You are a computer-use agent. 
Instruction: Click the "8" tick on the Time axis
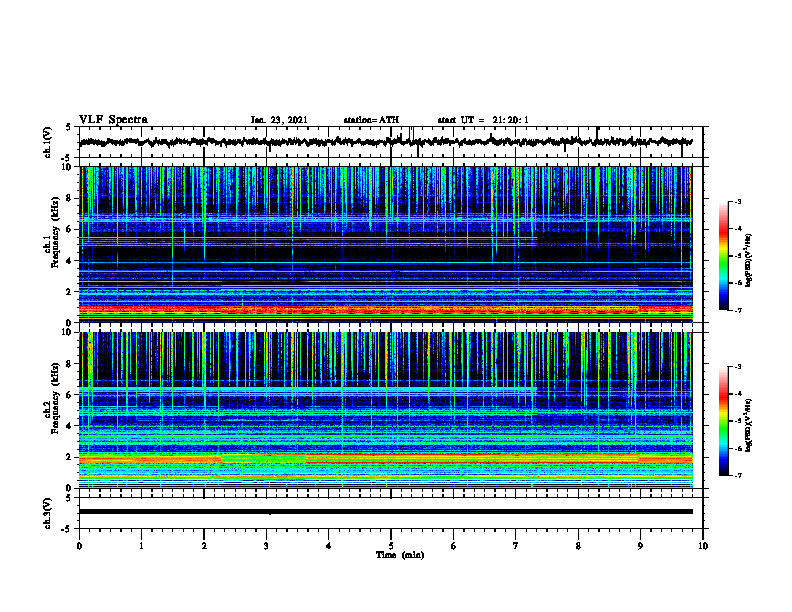578,546
